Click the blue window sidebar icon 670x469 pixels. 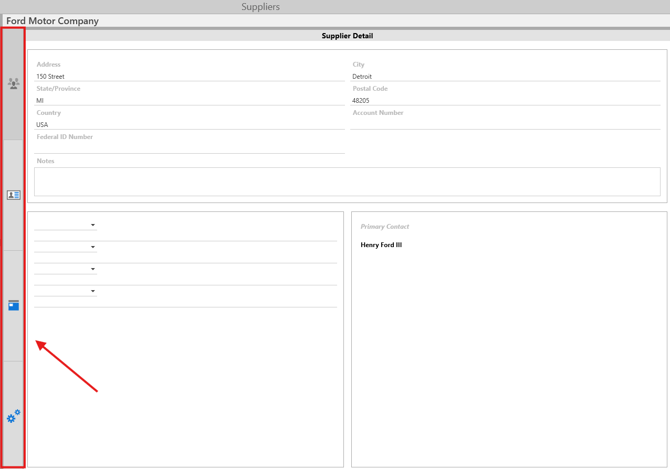(x=13, y=305)
